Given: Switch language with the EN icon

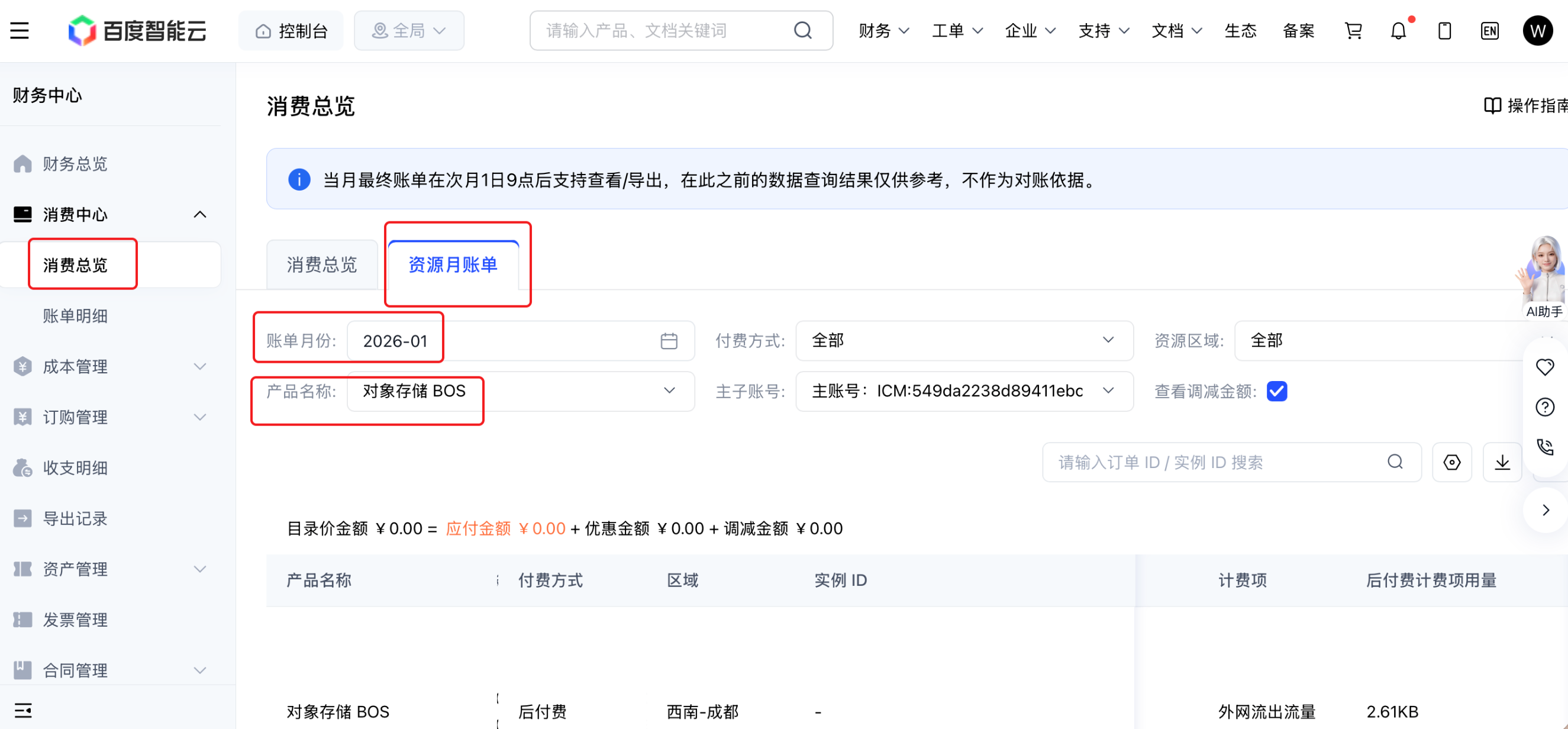Looking at the screenshot, I should click(x=1490, y=30).
